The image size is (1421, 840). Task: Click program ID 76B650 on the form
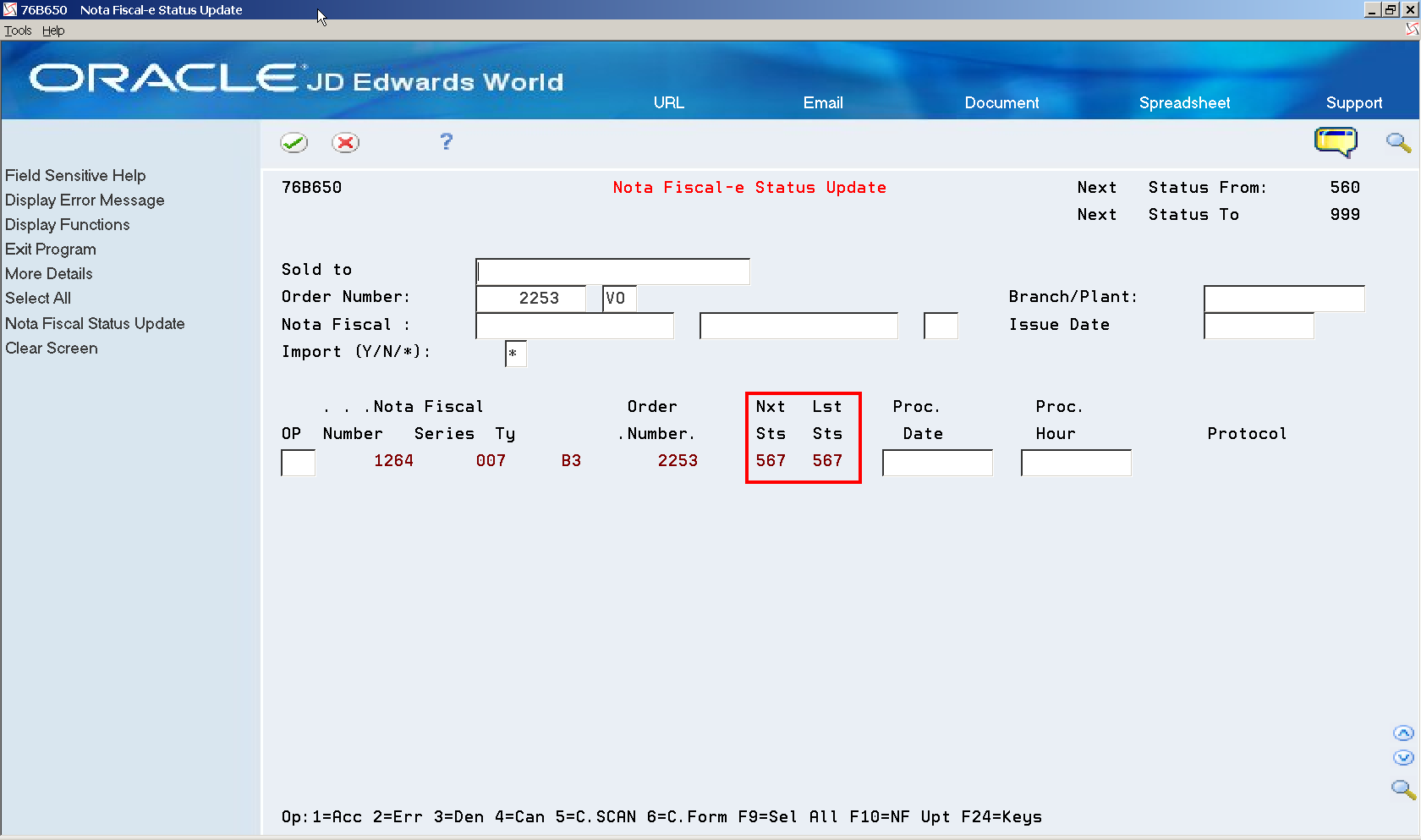point(312,188)
